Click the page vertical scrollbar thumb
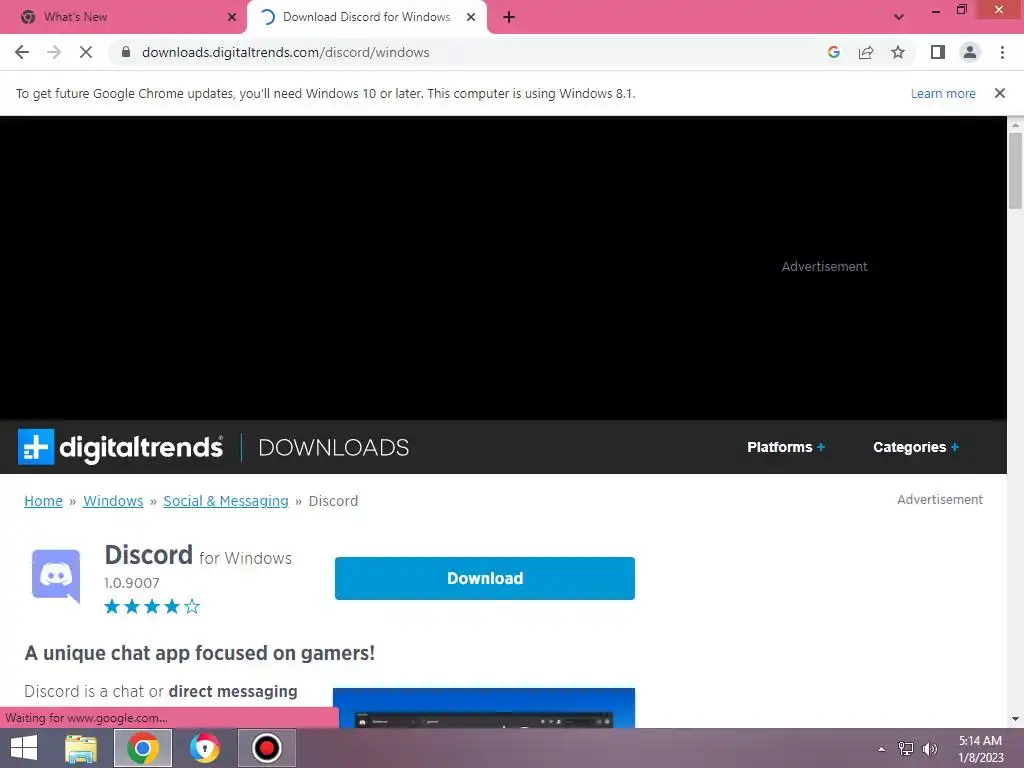The width and height of the screenshot is (1024, 768). click(1015, 170)
